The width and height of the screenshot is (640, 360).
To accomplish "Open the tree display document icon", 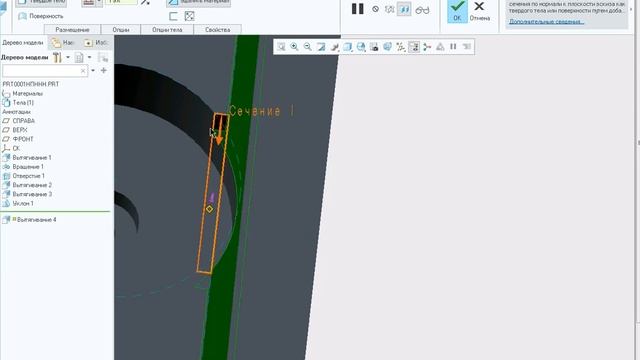I will pos(79,58).
